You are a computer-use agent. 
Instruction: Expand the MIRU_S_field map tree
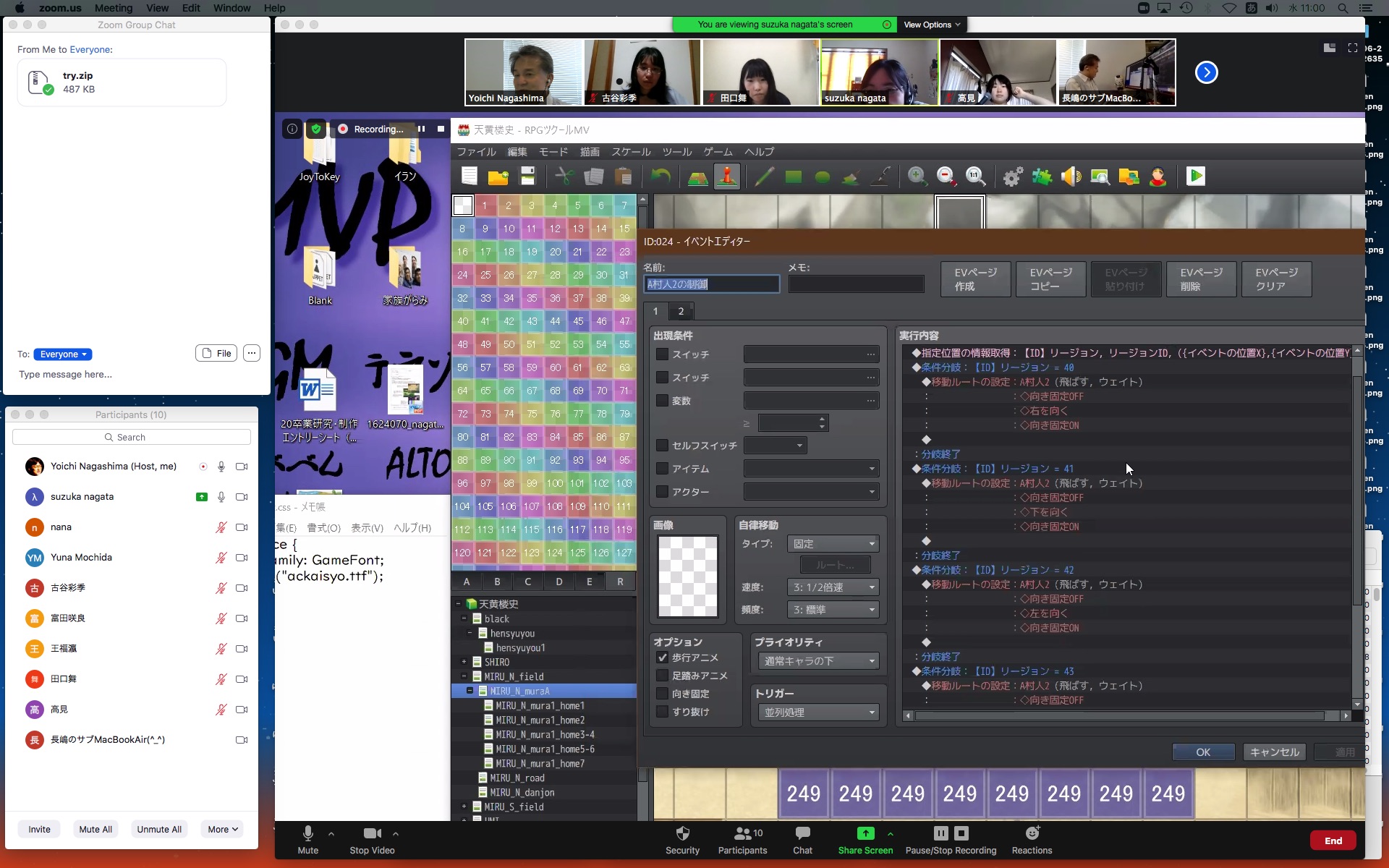coord(464,807)
